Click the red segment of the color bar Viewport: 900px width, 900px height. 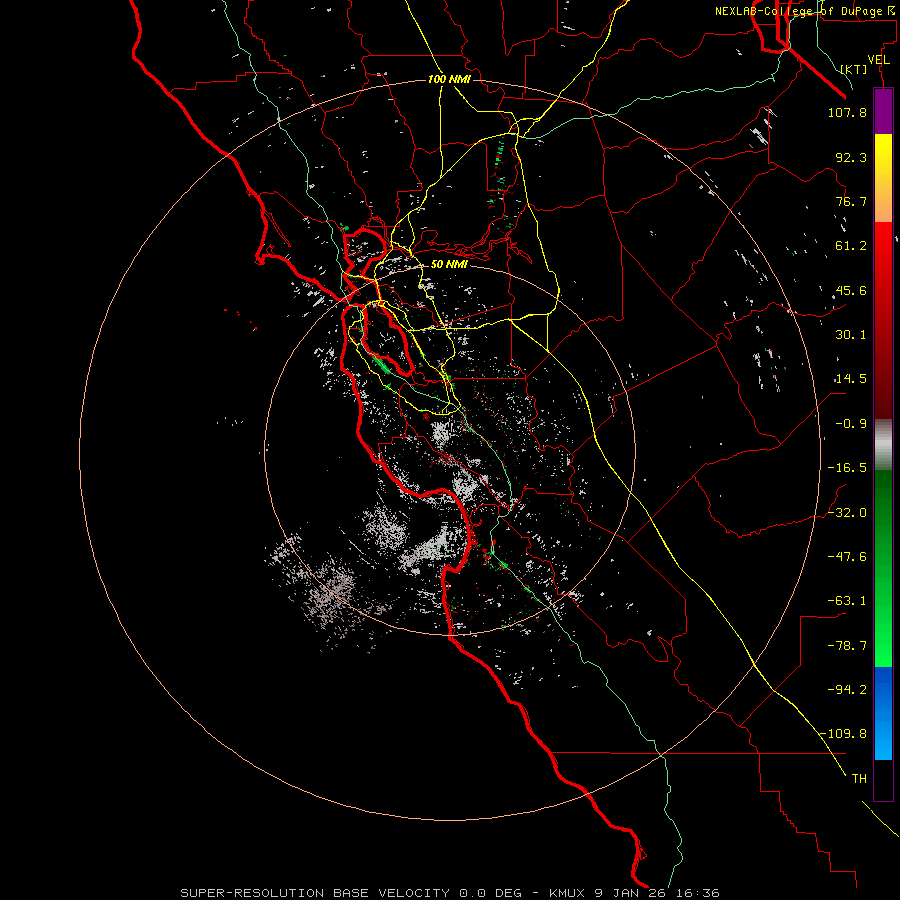click(x=883, y=320)
